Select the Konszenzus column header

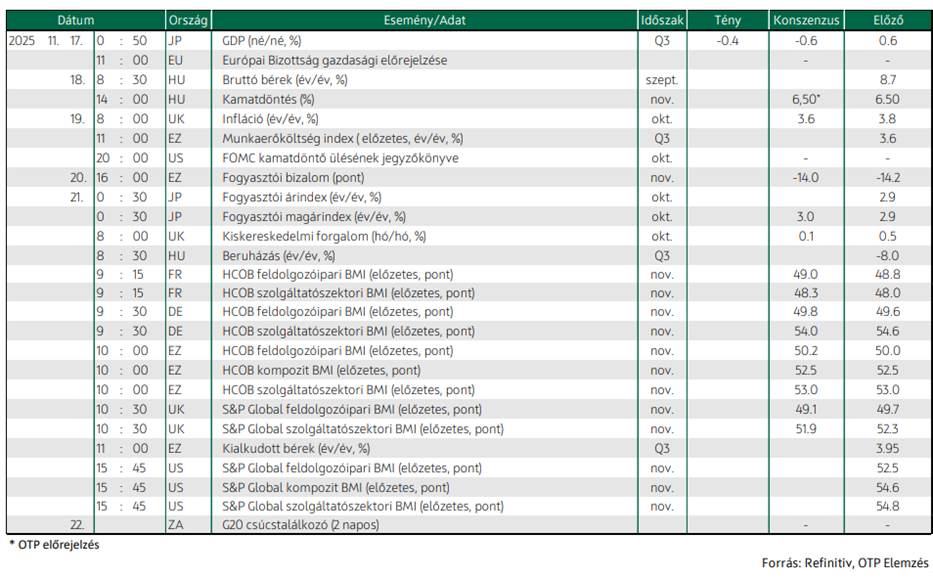click(x=806, y=20)
